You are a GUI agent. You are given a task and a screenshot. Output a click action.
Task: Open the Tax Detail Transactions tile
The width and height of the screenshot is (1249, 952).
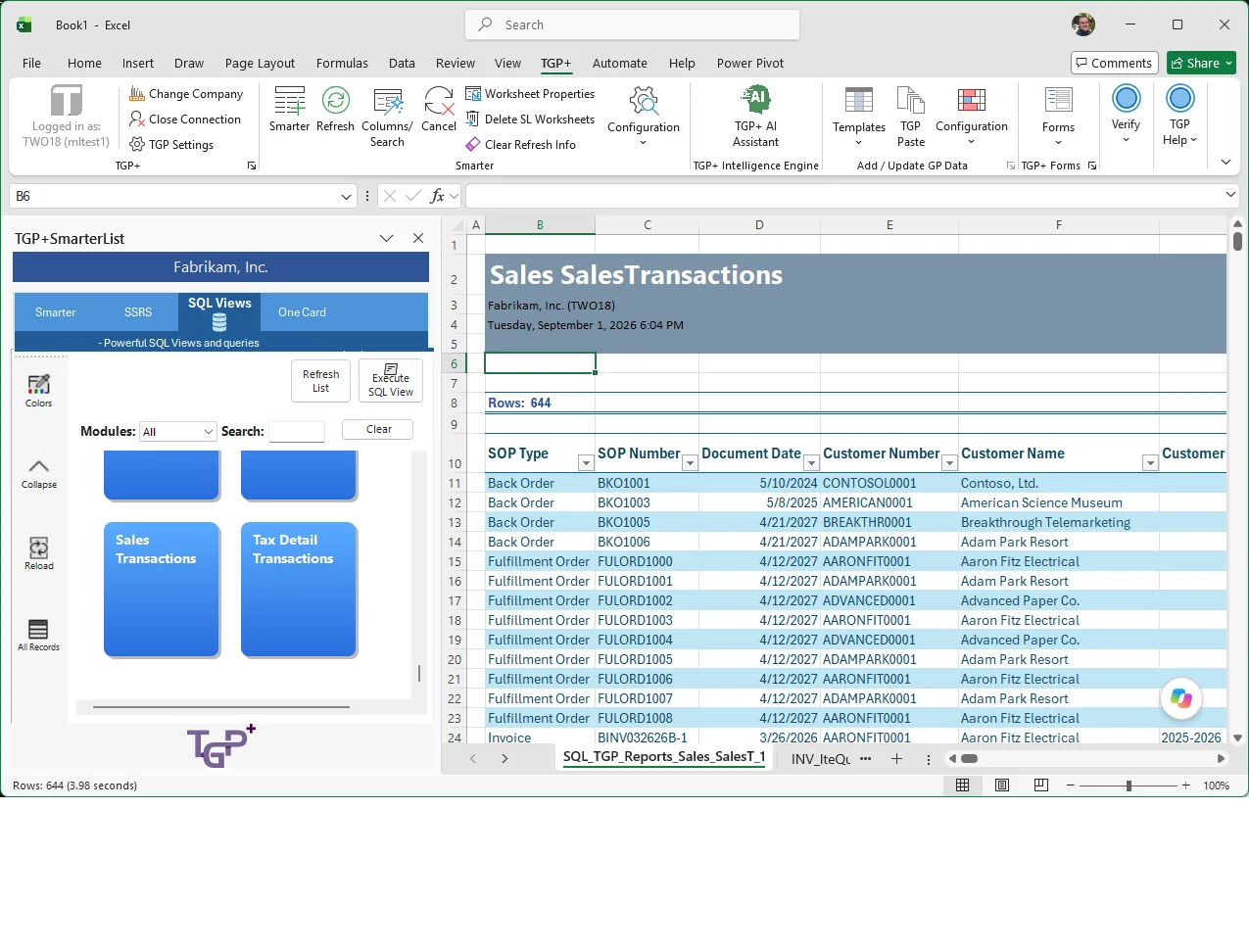click(299, 589)
